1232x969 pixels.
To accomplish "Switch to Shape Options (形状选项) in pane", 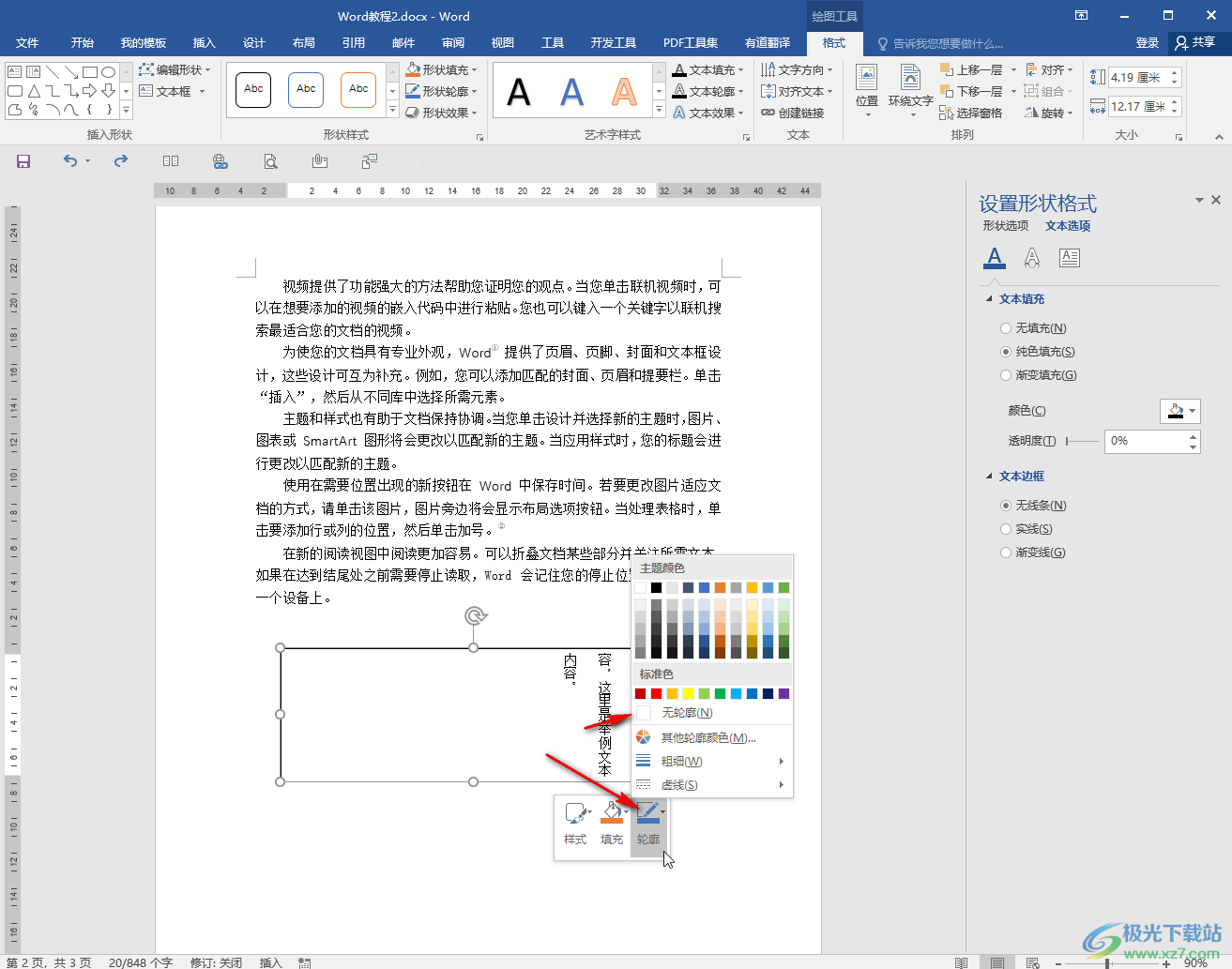I will (x=1006, y=226).
